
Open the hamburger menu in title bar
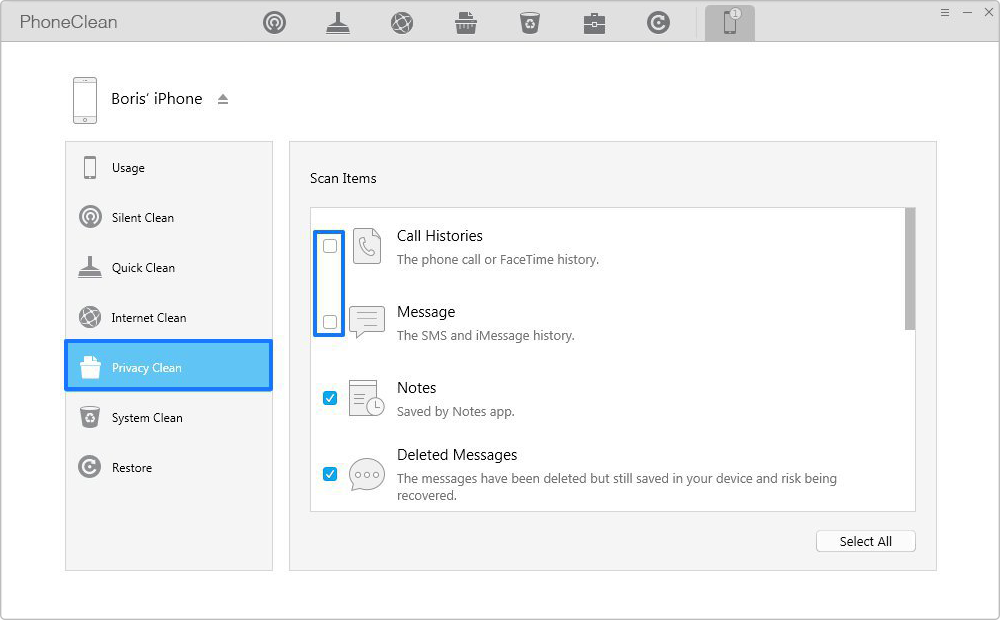click(x=945, y=12)
